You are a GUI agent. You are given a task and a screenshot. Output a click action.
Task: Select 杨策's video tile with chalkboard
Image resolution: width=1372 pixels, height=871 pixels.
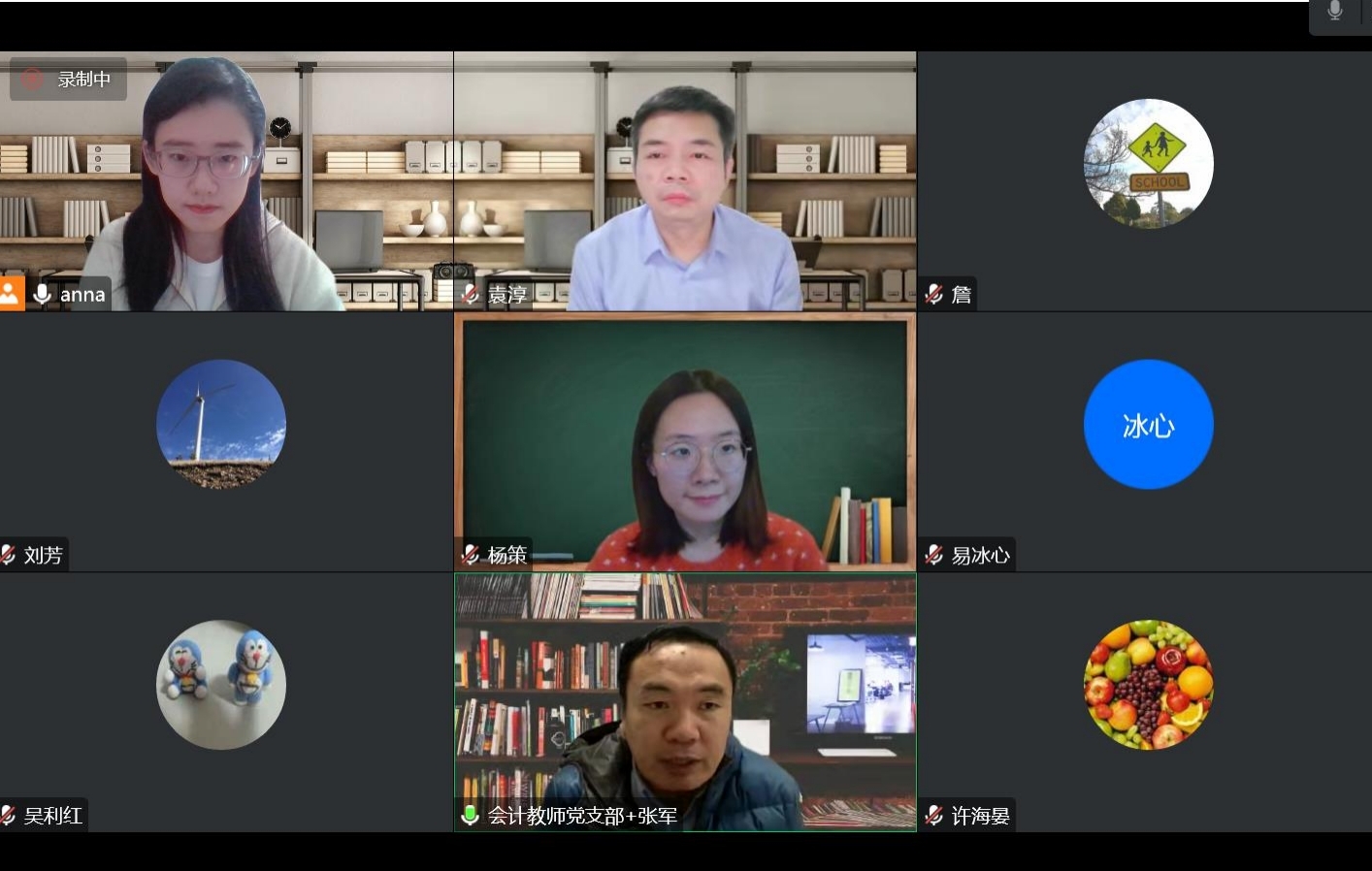click(685, 441)
